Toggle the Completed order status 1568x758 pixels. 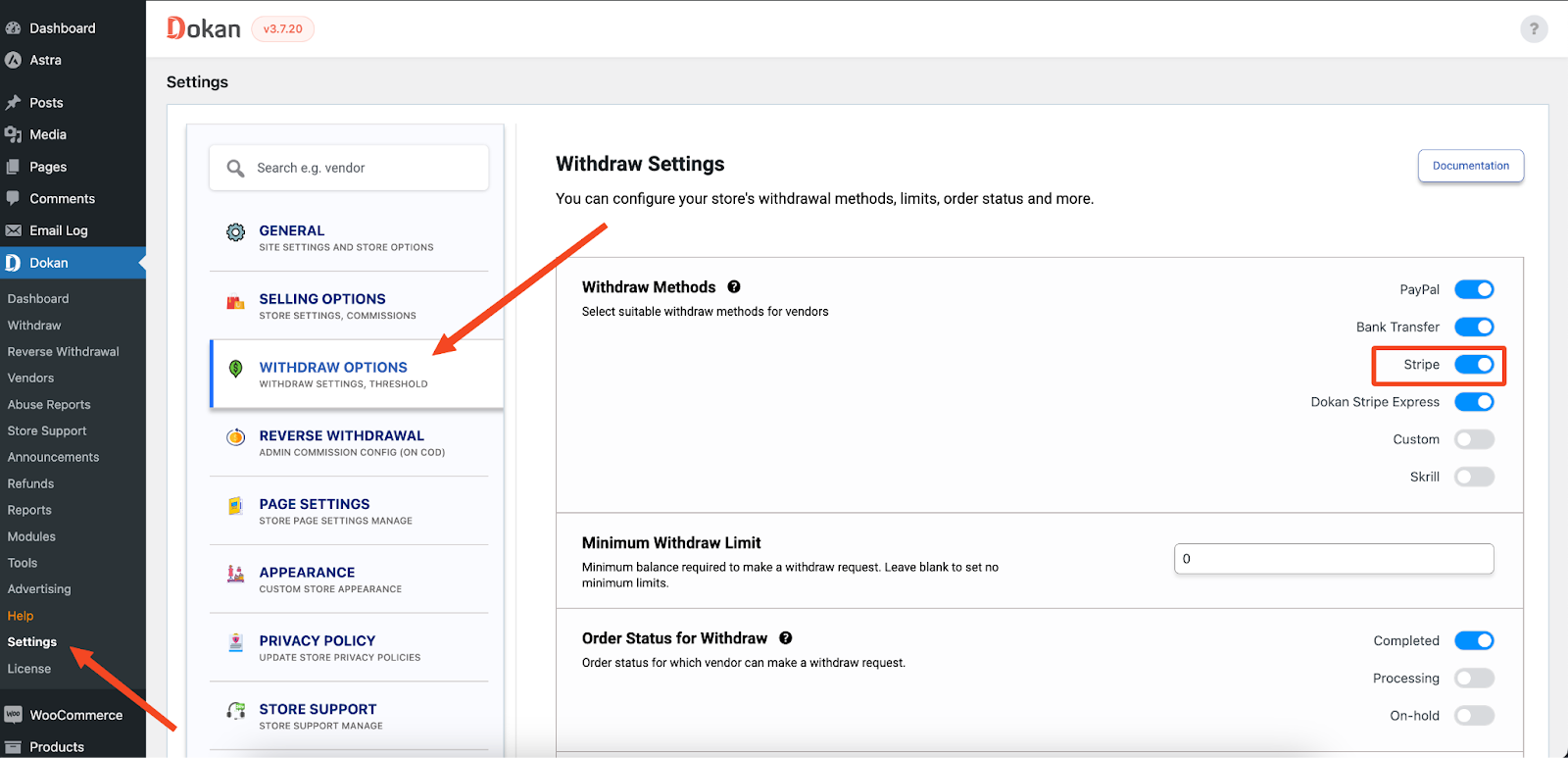(1474, 640)
